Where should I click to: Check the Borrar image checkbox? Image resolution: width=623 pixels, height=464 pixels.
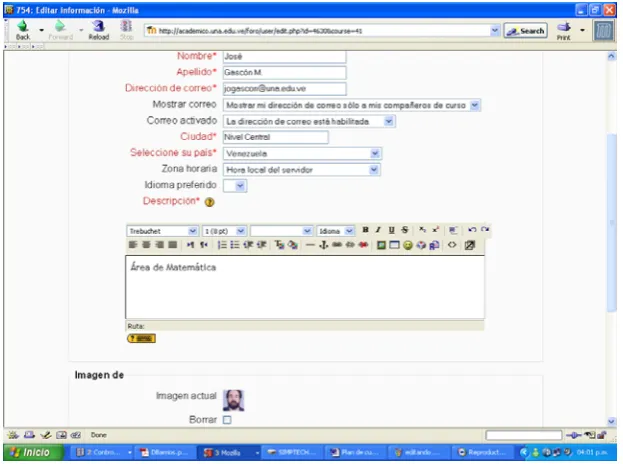[x=227, y=420]
